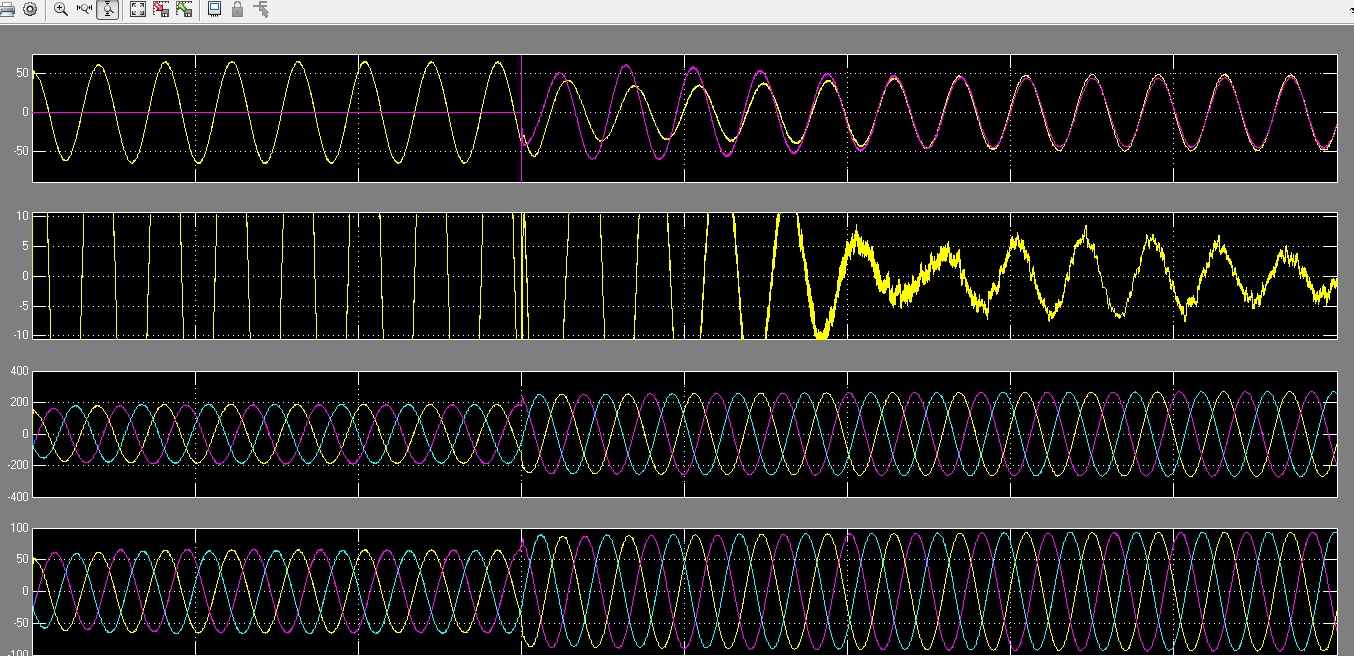Save current axes settings icon
1354x656 pixels.
(x=161, y=9)
